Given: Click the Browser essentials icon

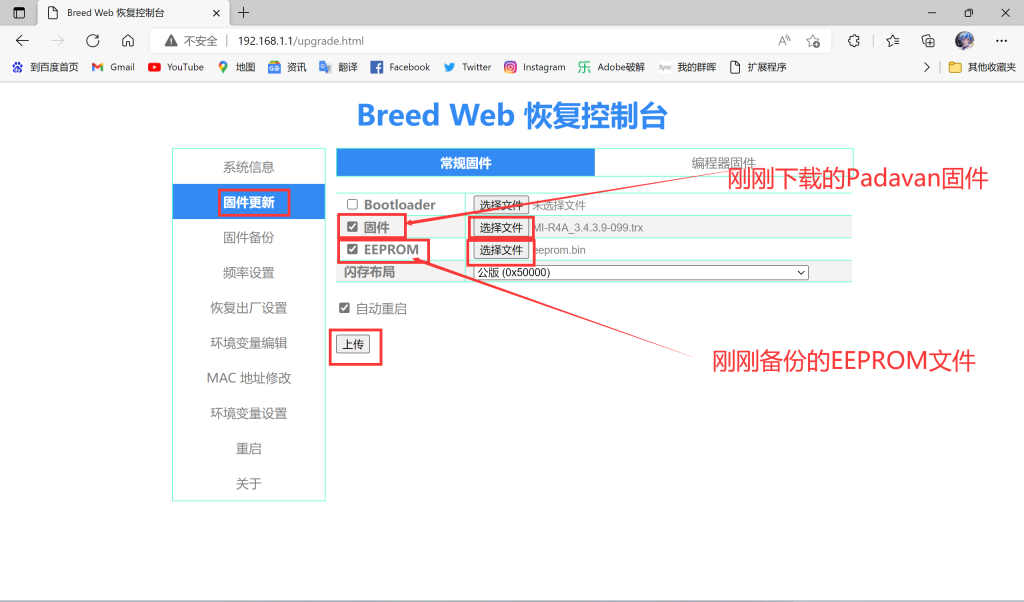Looking at the screenshot, I should pyautogui.click(x=852, y=42).
